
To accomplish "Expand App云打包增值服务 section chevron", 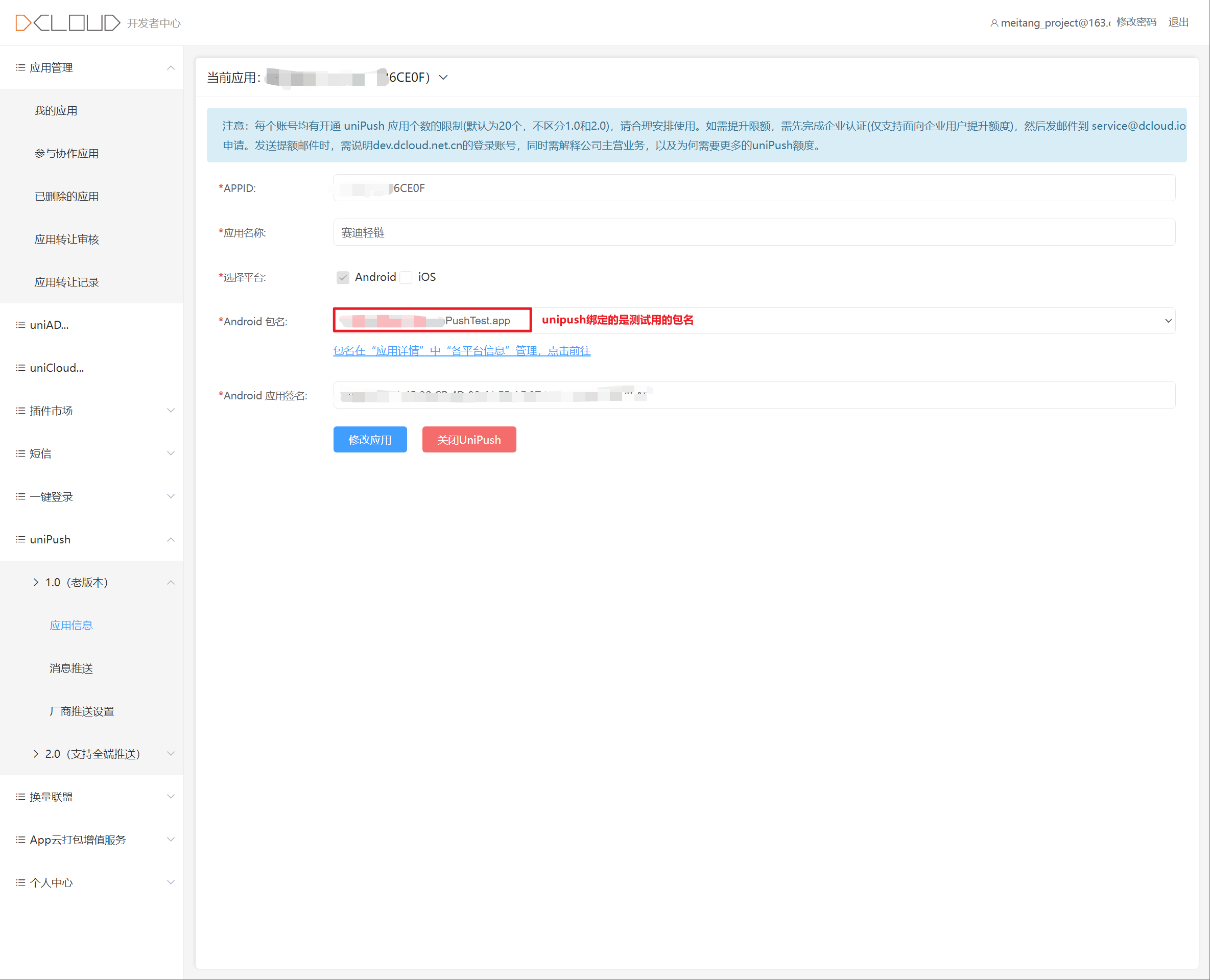I will (x=171, y=840).
